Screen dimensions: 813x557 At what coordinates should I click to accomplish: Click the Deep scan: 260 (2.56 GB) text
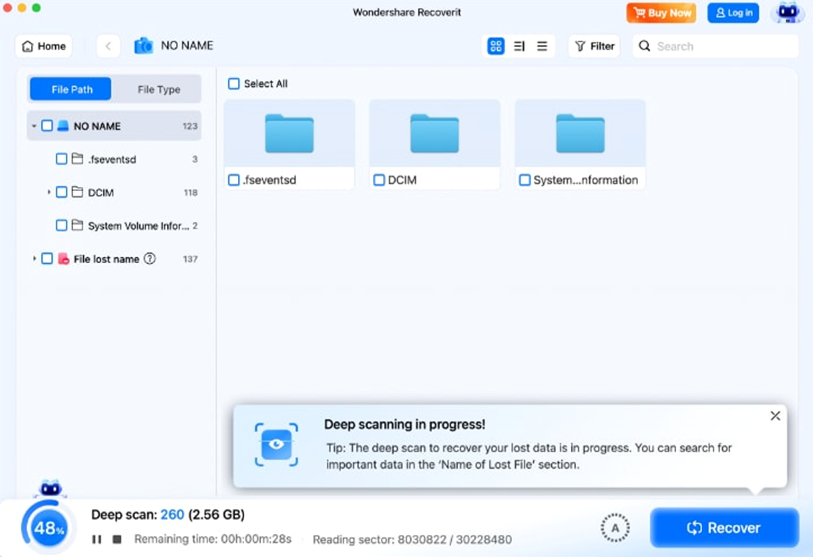(x=168, y=514)
